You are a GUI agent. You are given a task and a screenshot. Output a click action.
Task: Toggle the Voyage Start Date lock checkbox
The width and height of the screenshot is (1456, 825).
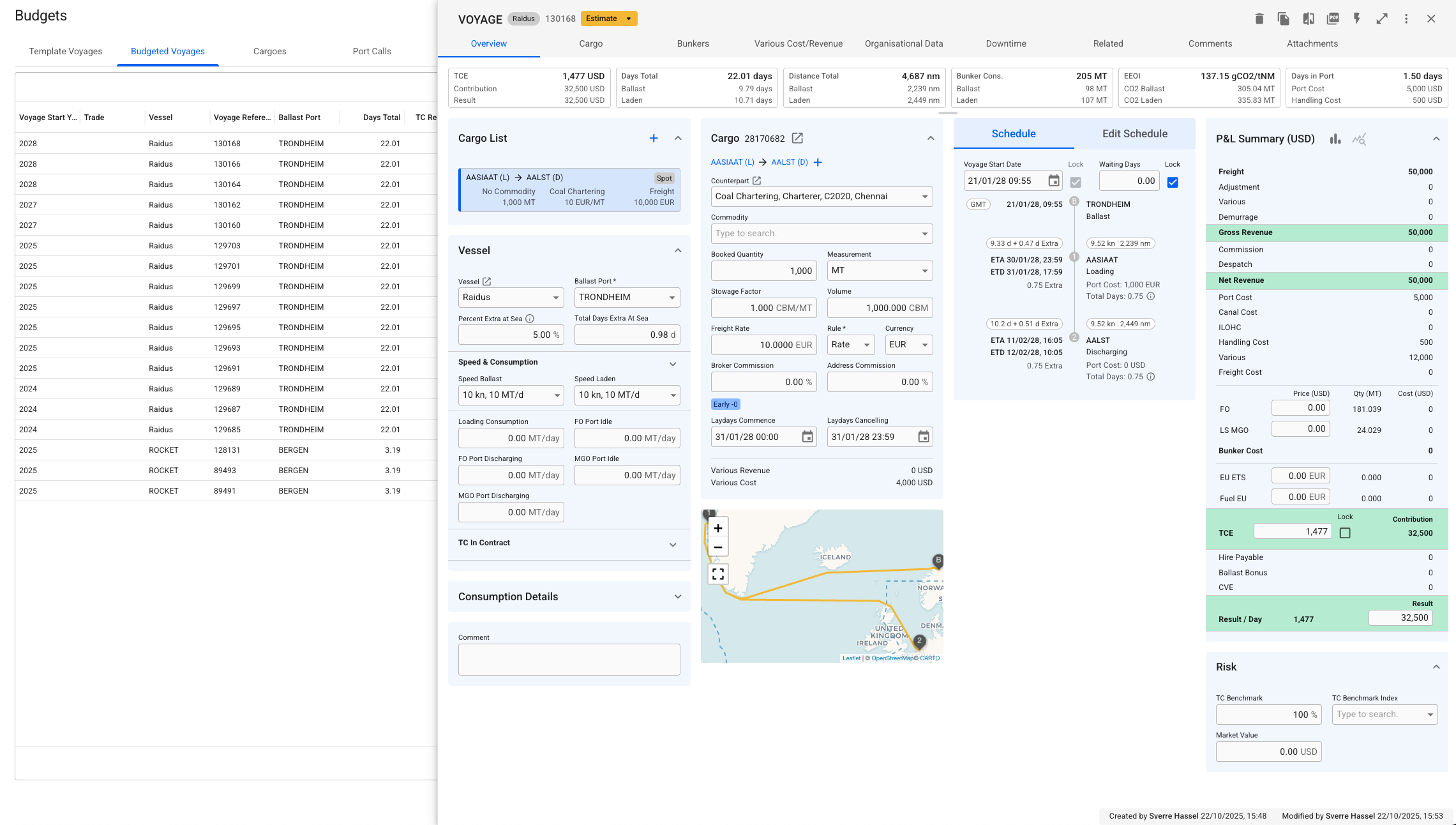pyautogui.click(x=1076, y=182)
